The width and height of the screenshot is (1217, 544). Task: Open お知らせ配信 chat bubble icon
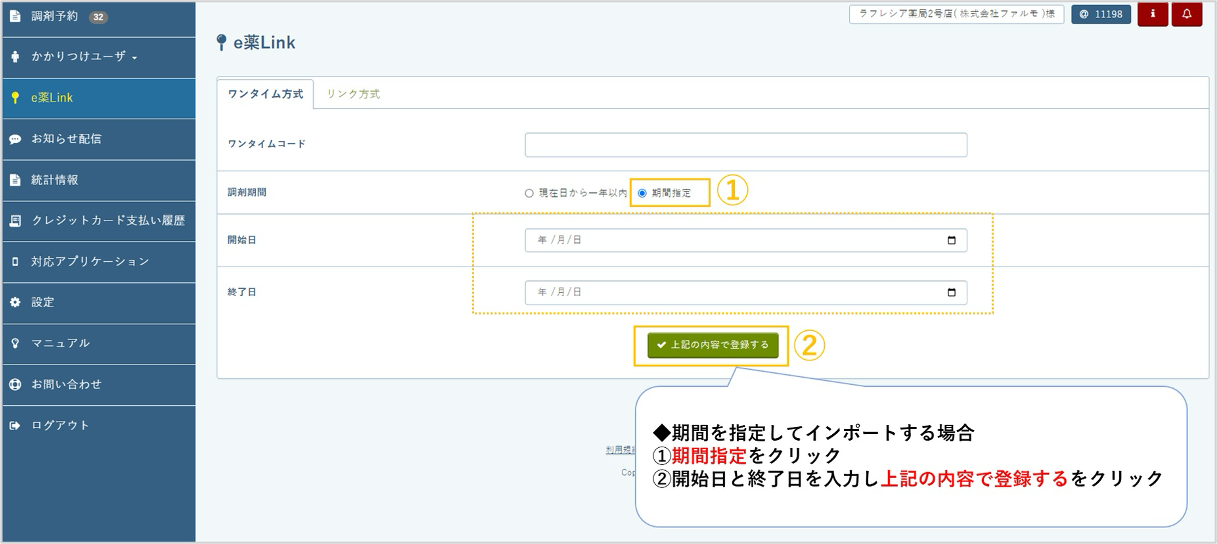point(15,139)
